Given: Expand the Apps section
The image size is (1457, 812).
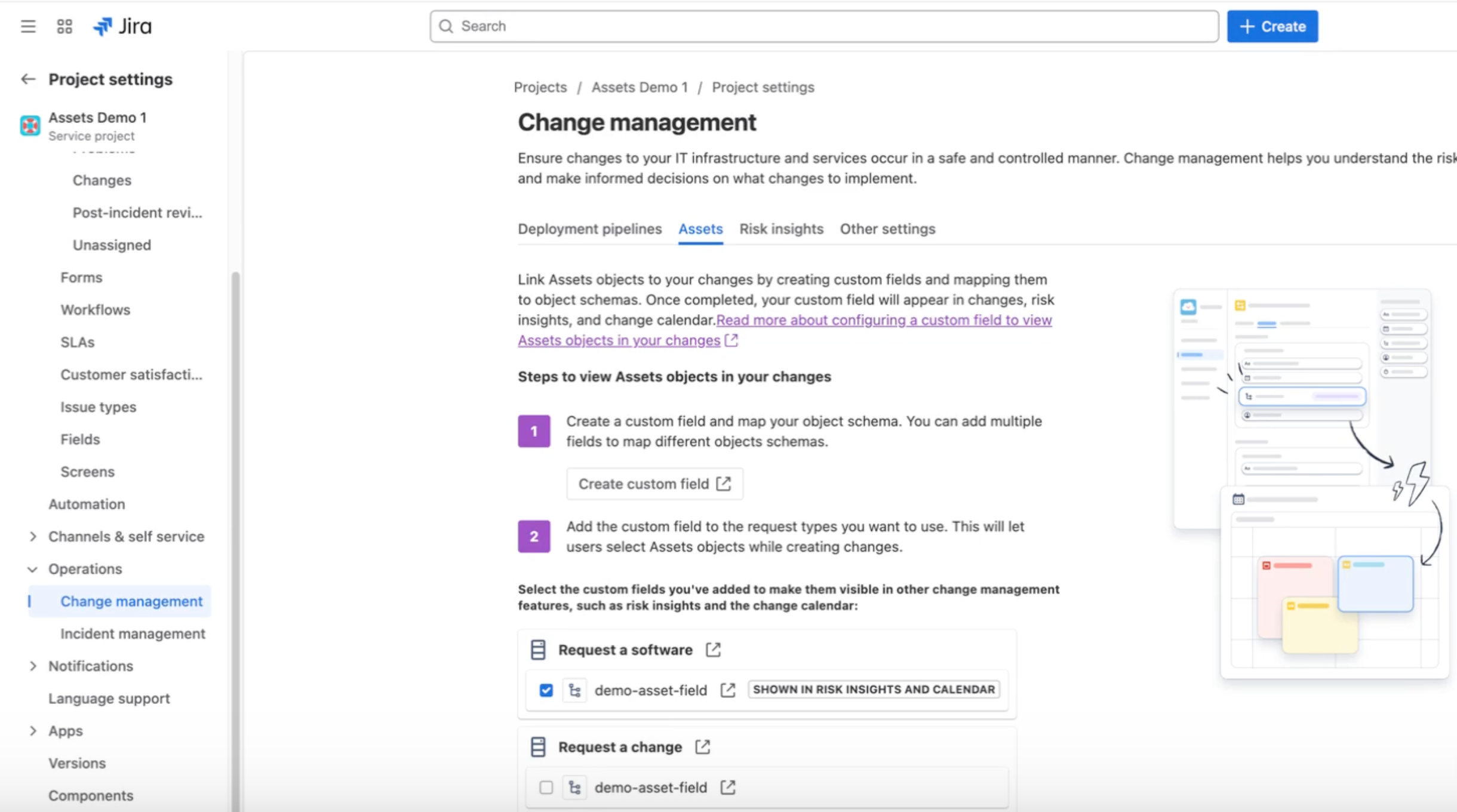Looking at the screenshot, I should pyautogui.click(x=33, y=730).
